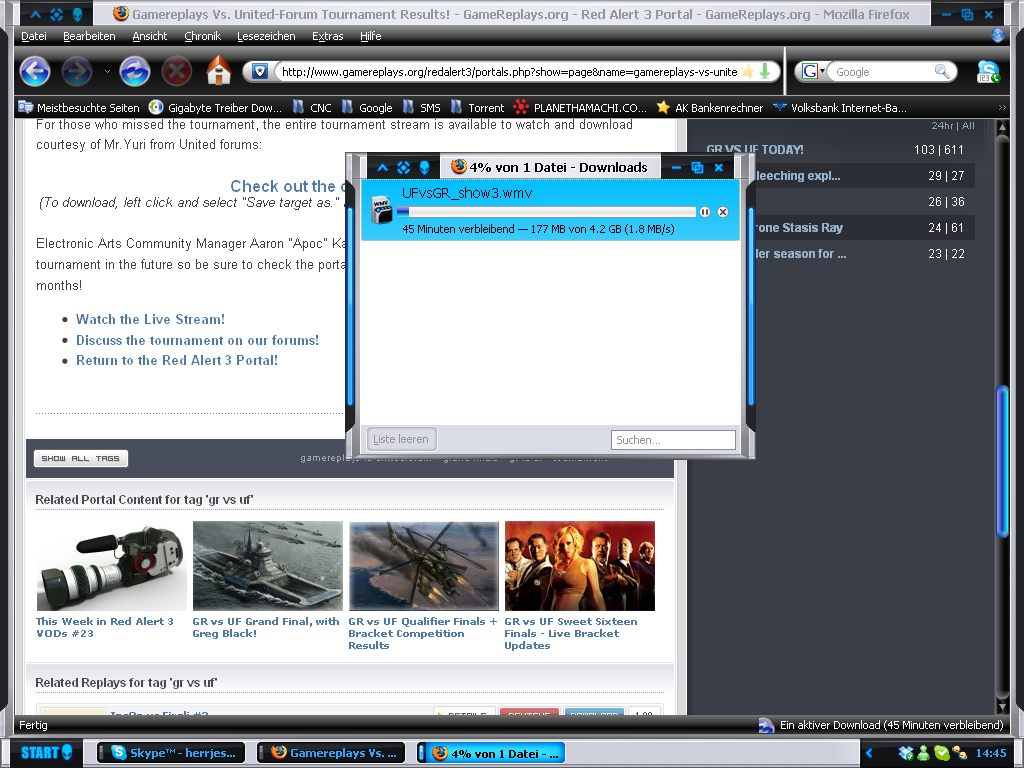Image resolution: width=1024 pixels, height=768 pixels.
Task: Click the URL address bar
Action: point(509,71)
